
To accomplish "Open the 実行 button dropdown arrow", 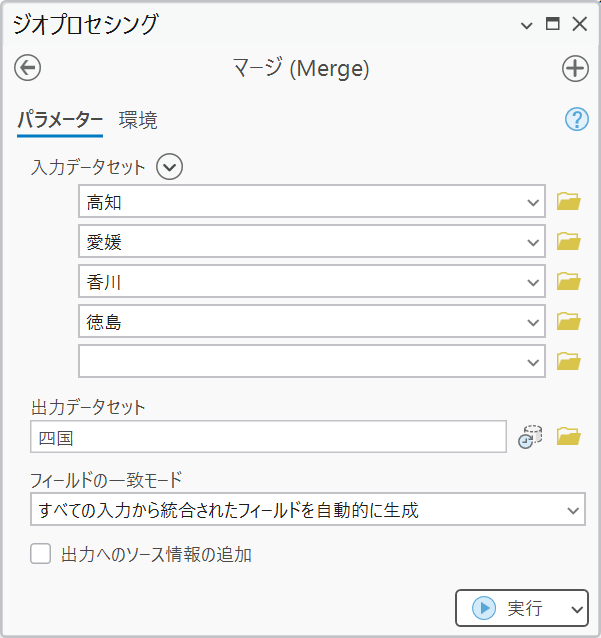I will coord(576,608).
